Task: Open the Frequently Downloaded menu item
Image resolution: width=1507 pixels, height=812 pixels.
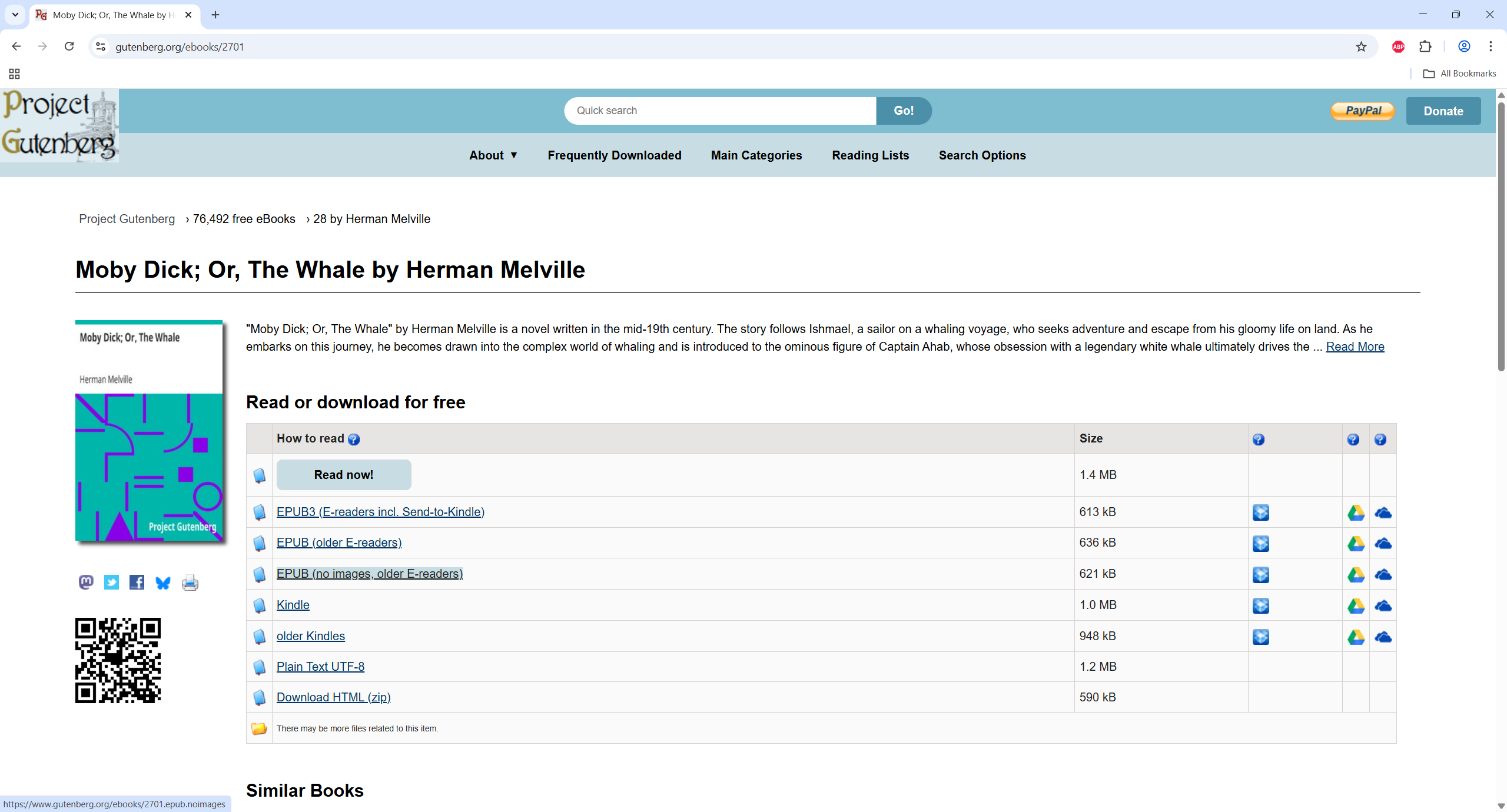Action: 614,155
